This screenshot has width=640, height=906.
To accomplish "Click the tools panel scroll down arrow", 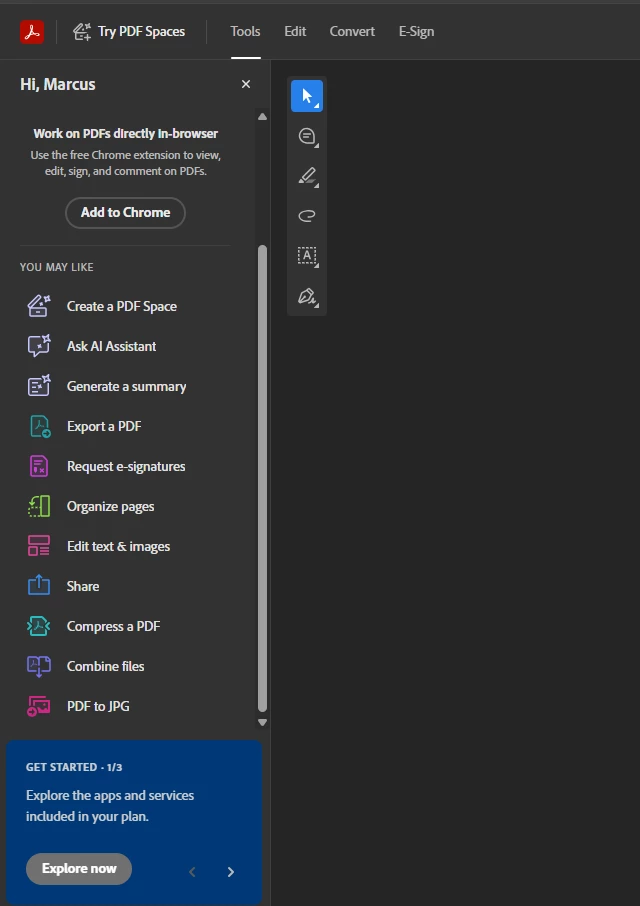I will 262,722.
